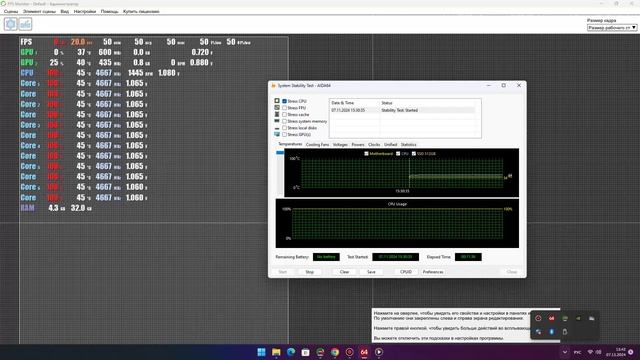Click the Stress FPU icon

click(277, 107)
